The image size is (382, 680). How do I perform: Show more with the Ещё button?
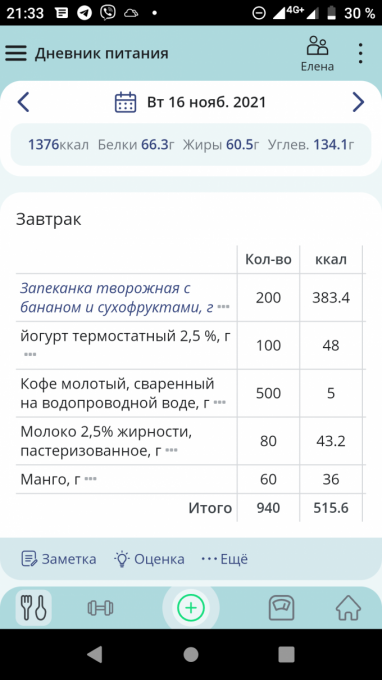[225, 559]
